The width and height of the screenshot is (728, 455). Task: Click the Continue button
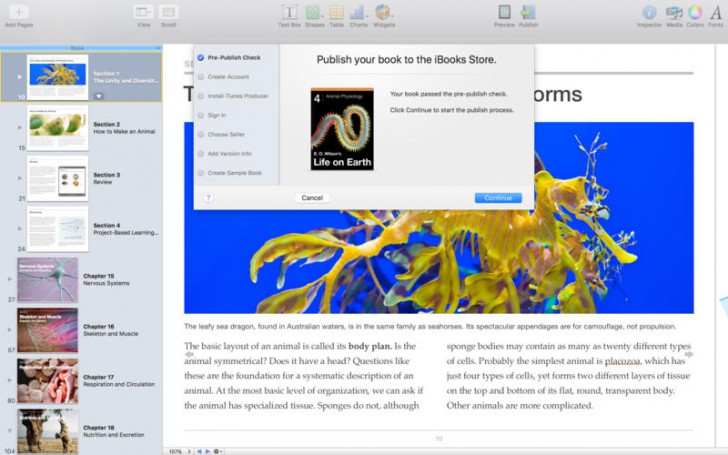498,198
